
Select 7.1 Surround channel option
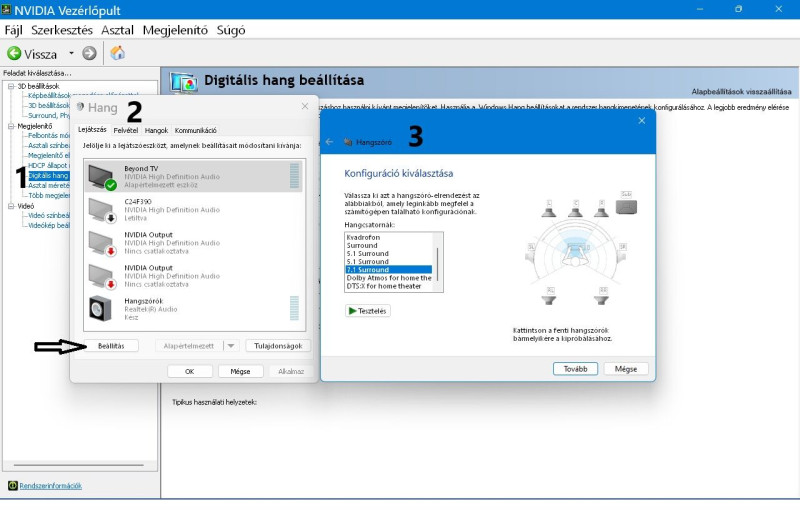pos(389,269)
